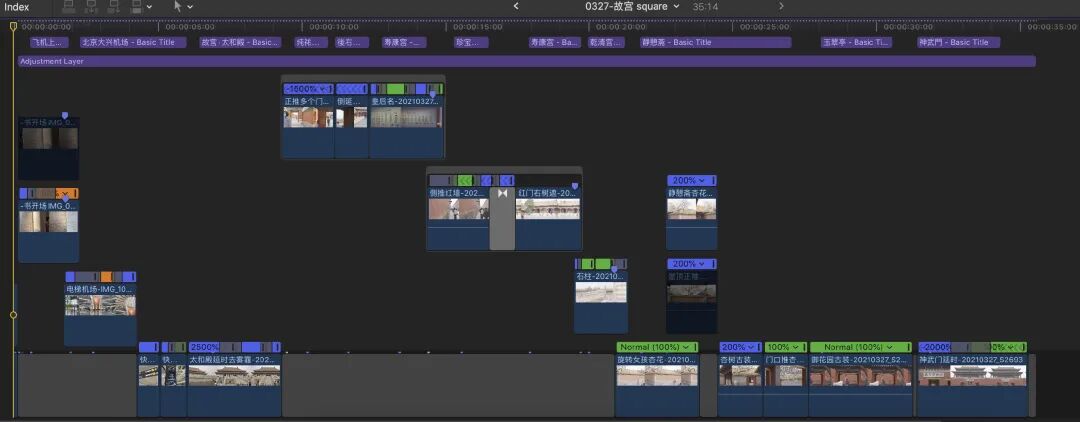Select the 飞机上 title clip
The image size is (1080, 422).
(x=48, y=42)
